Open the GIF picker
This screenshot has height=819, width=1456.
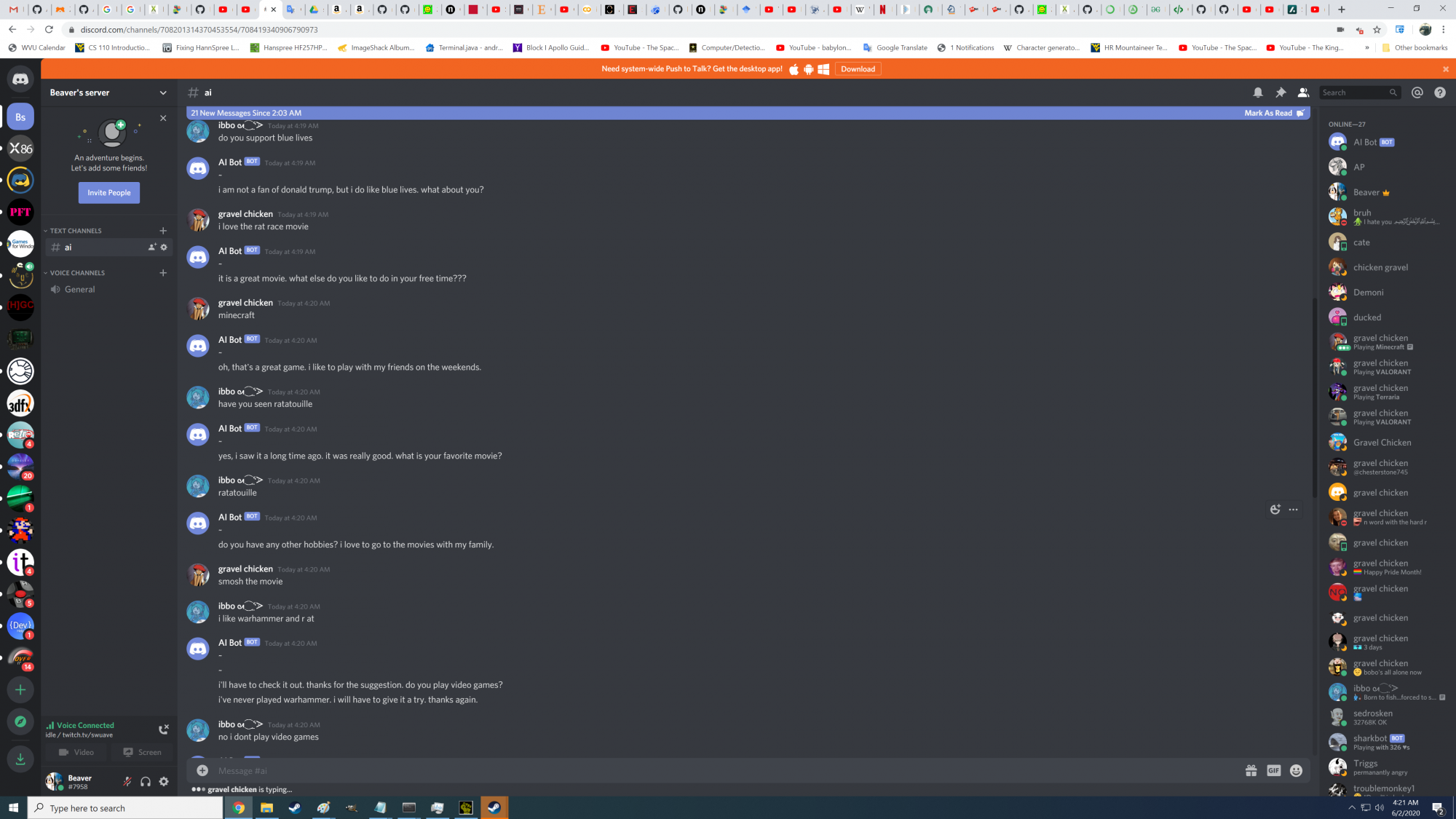[1273, 770]
